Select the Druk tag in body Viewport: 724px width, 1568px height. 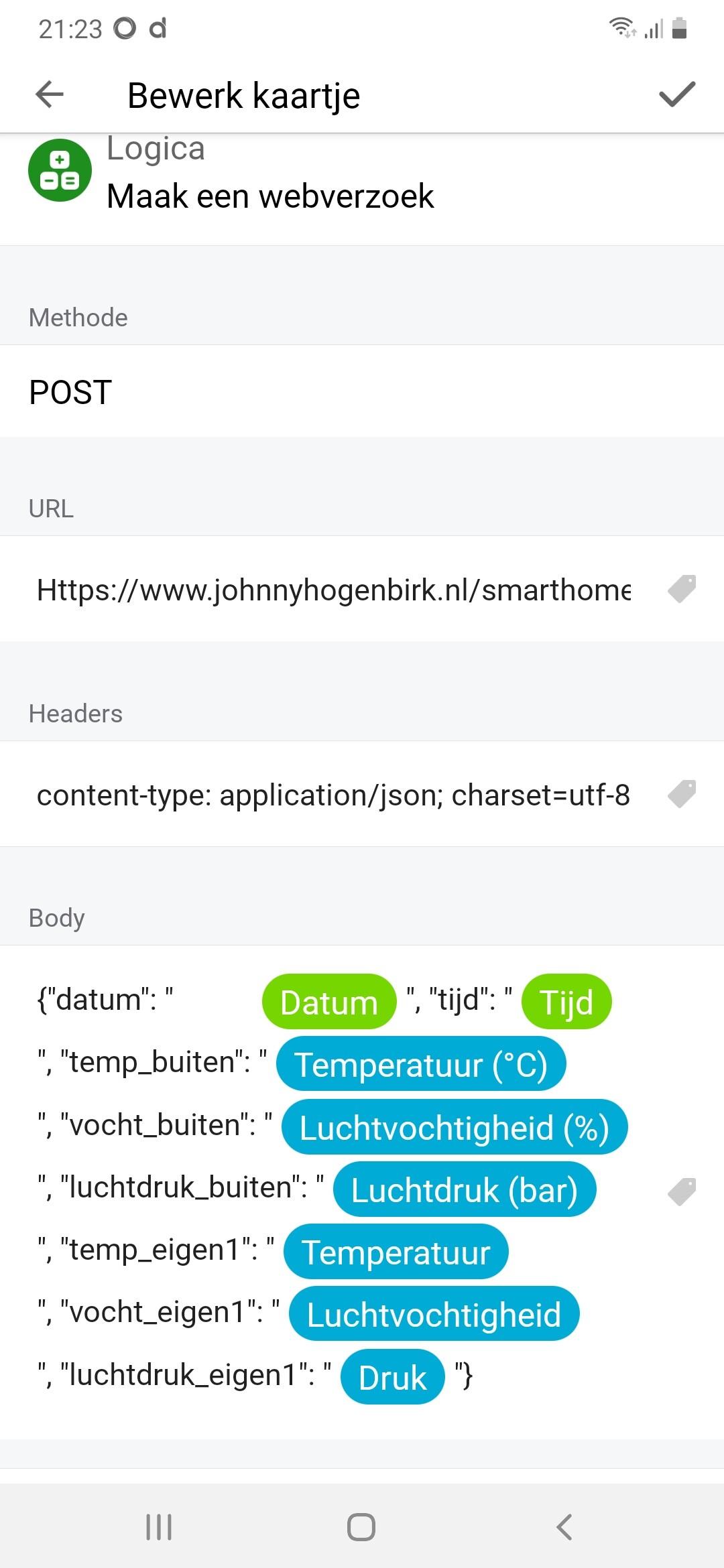[x=393, y=1377]
